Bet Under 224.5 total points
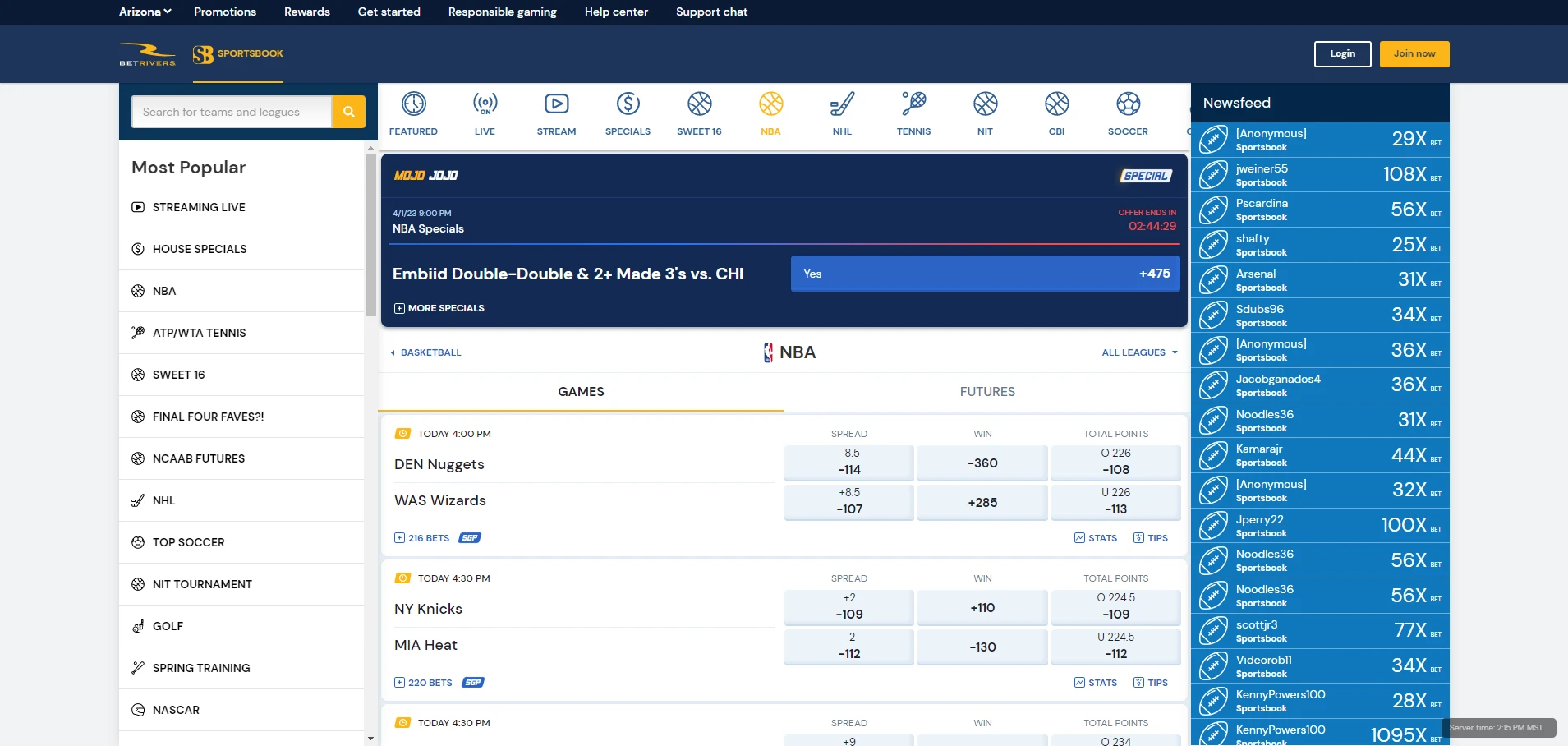The image size is (1568, 746). click(x=1116, y=647)
